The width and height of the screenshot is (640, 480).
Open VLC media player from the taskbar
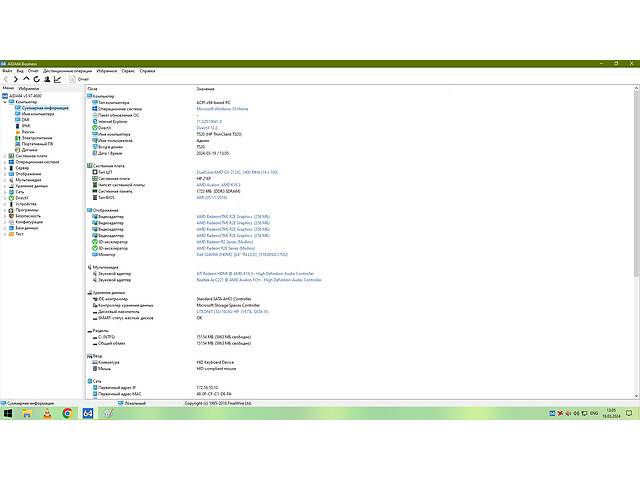point(47,413)
